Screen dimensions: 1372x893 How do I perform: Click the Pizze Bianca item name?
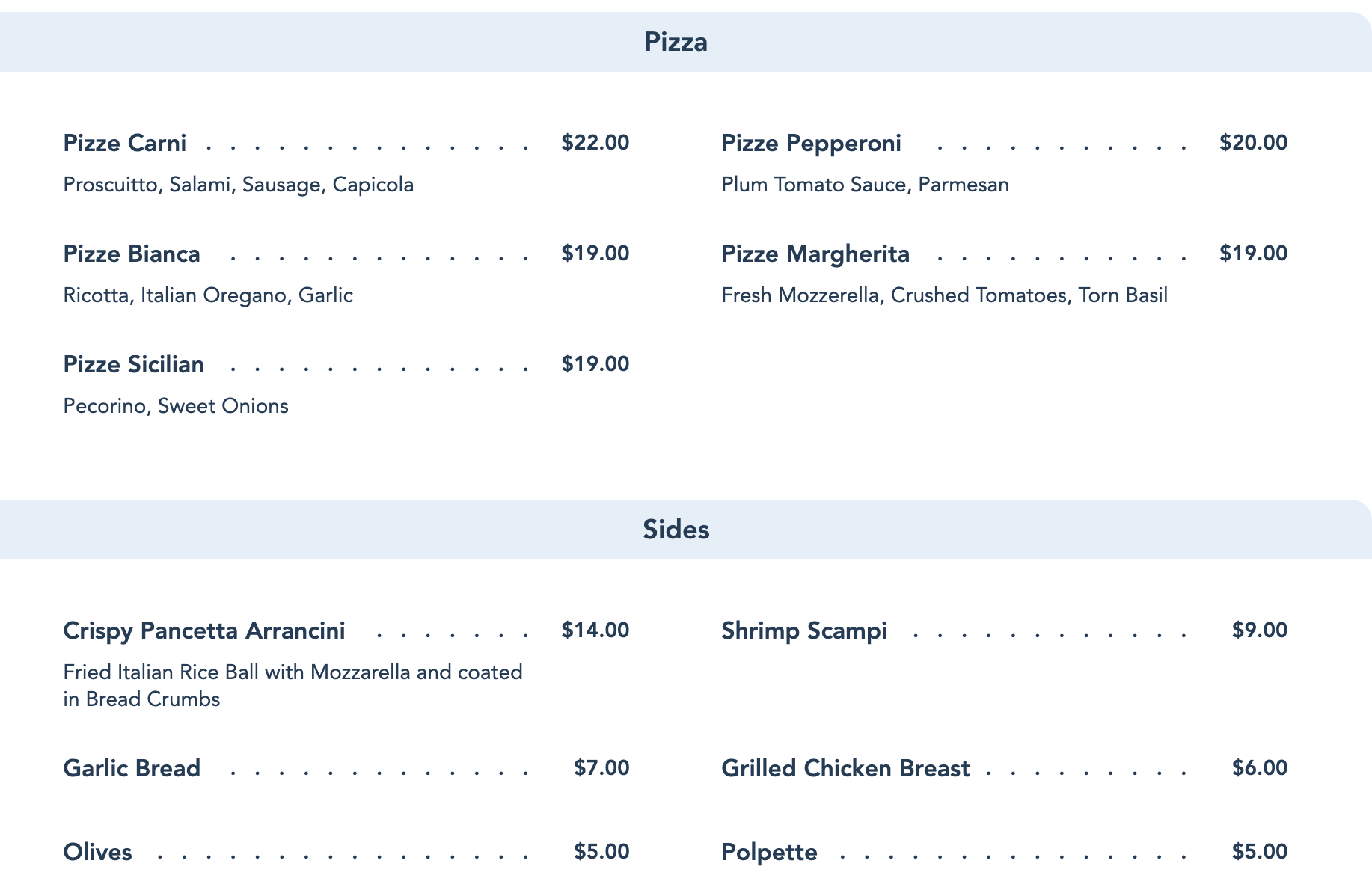click(x=132, y=254)
